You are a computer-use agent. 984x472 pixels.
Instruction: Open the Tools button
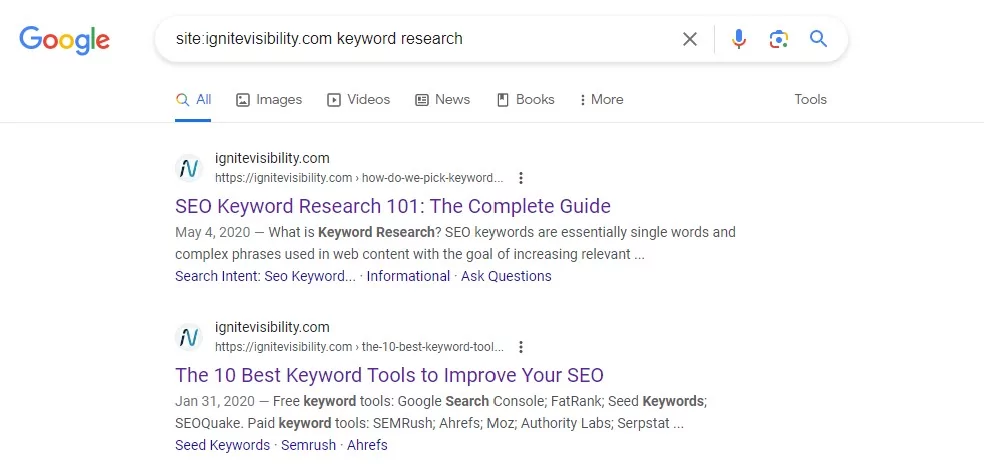[x=810, y=99]
